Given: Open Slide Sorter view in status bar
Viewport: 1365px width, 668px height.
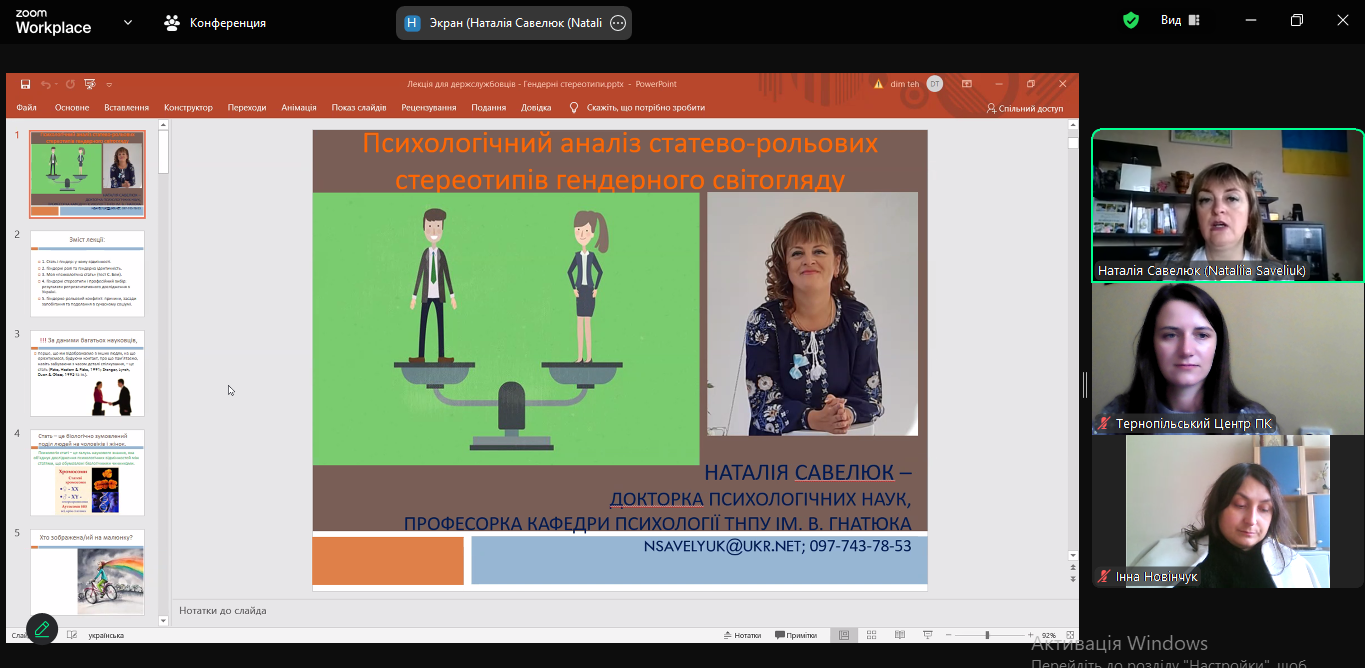Looking at the screenshot, I should (872, 635).
